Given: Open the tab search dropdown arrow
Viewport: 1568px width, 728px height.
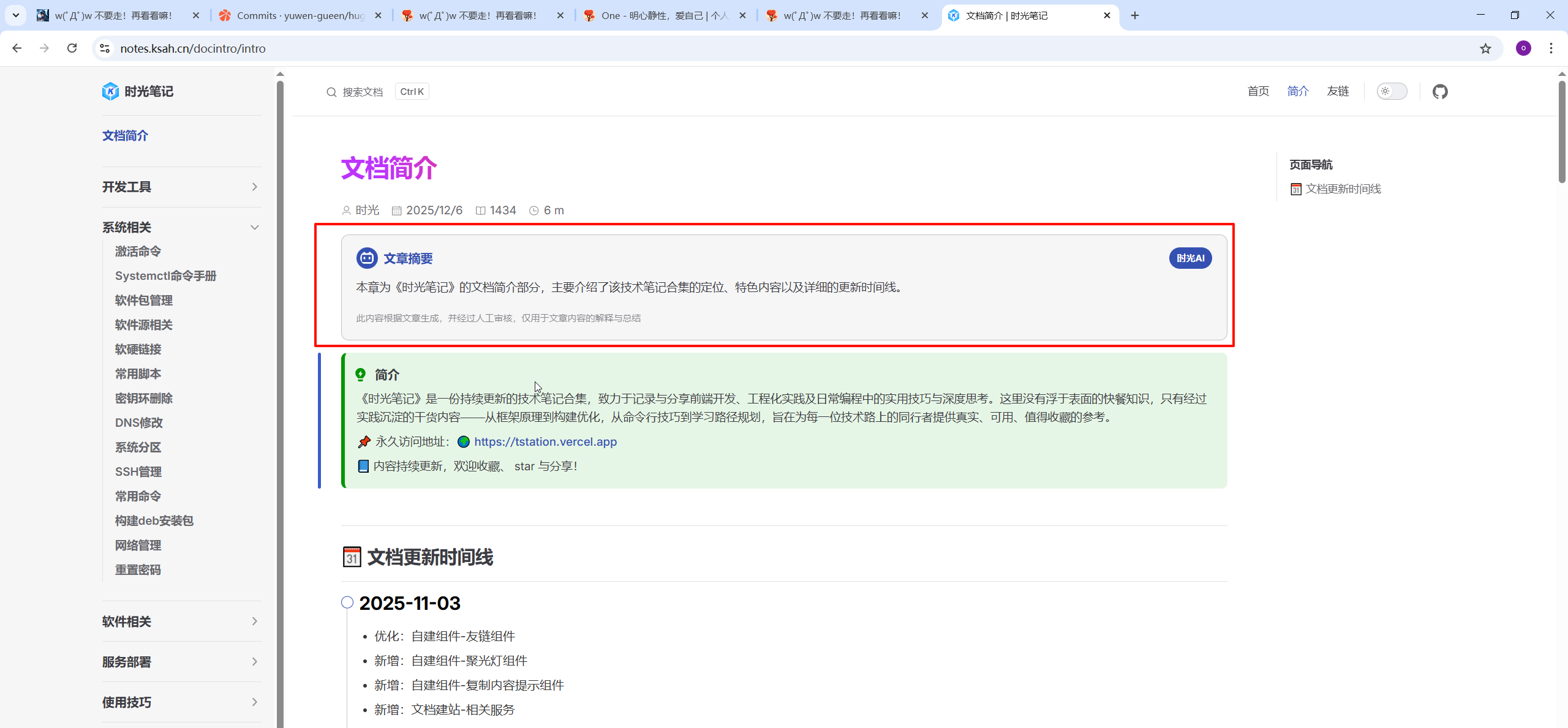Looking at the screenshot, I should coord(16,15).
